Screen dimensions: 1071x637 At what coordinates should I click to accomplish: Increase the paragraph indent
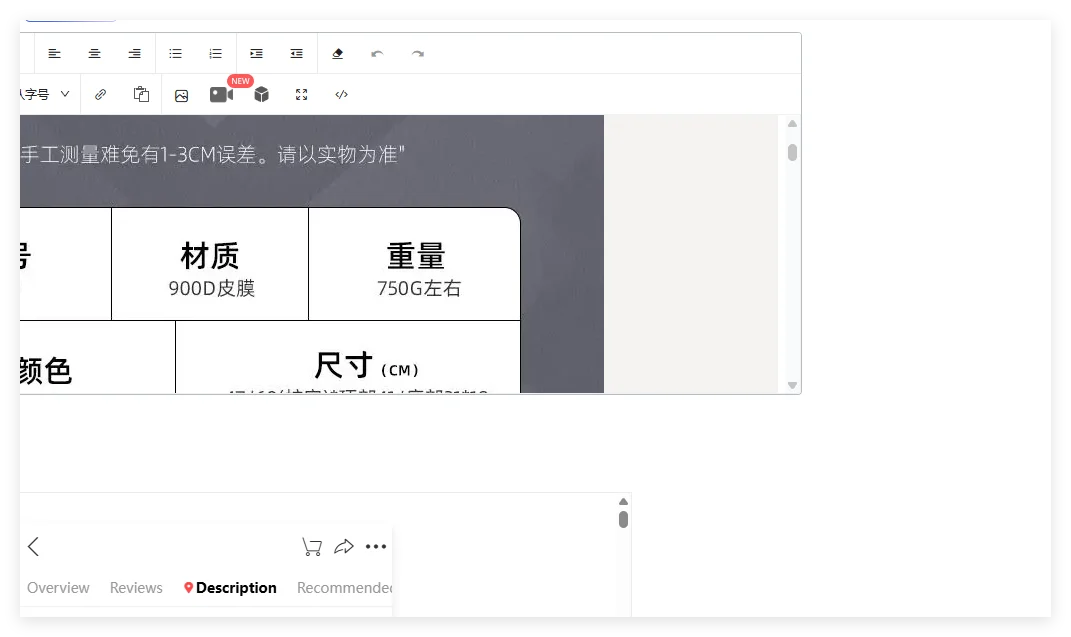[256, 53]
